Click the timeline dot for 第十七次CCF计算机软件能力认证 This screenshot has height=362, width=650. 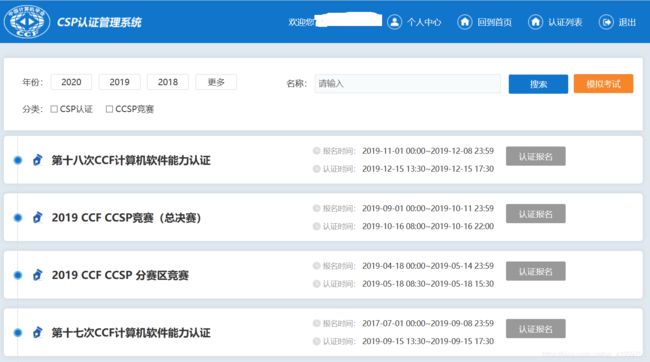tap(18, 333)
